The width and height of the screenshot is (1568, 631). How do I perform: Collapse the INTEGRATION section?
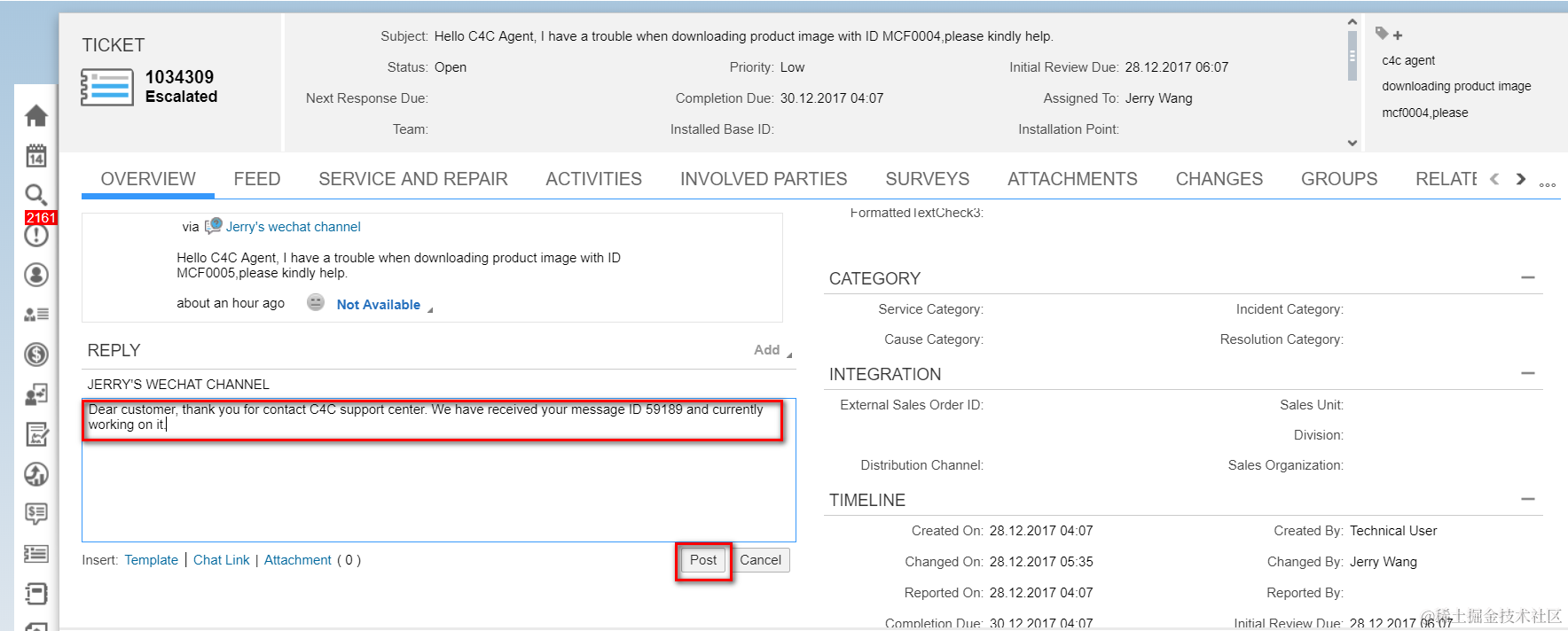pos(1527,373)
